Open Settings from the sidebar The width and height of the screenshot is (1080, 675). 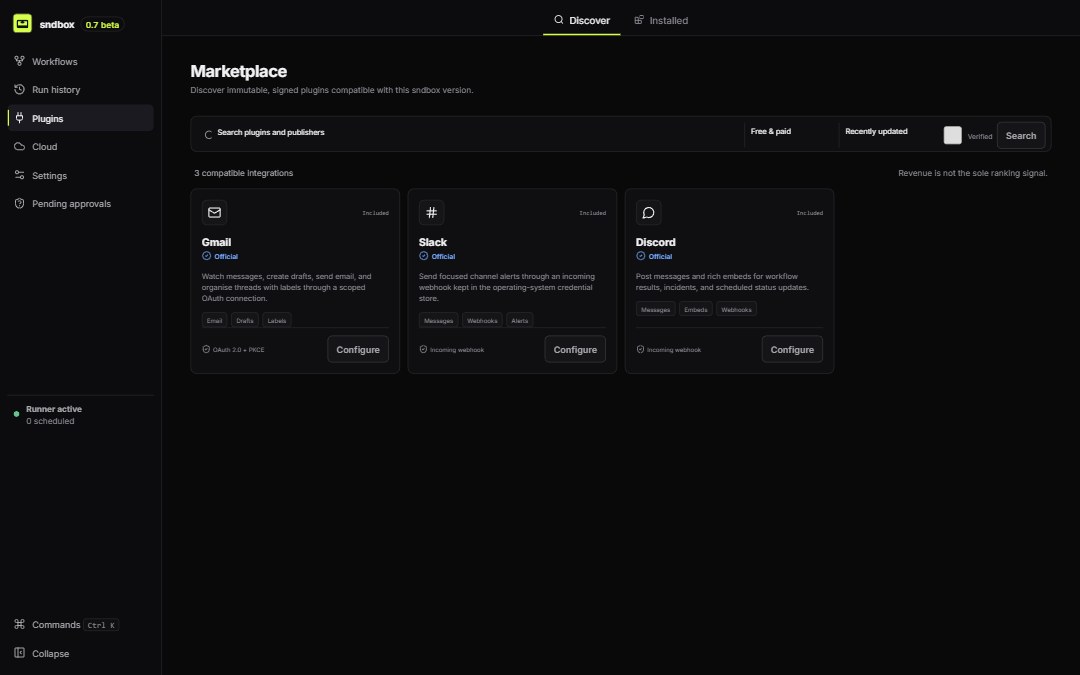(x=80, y=176)
